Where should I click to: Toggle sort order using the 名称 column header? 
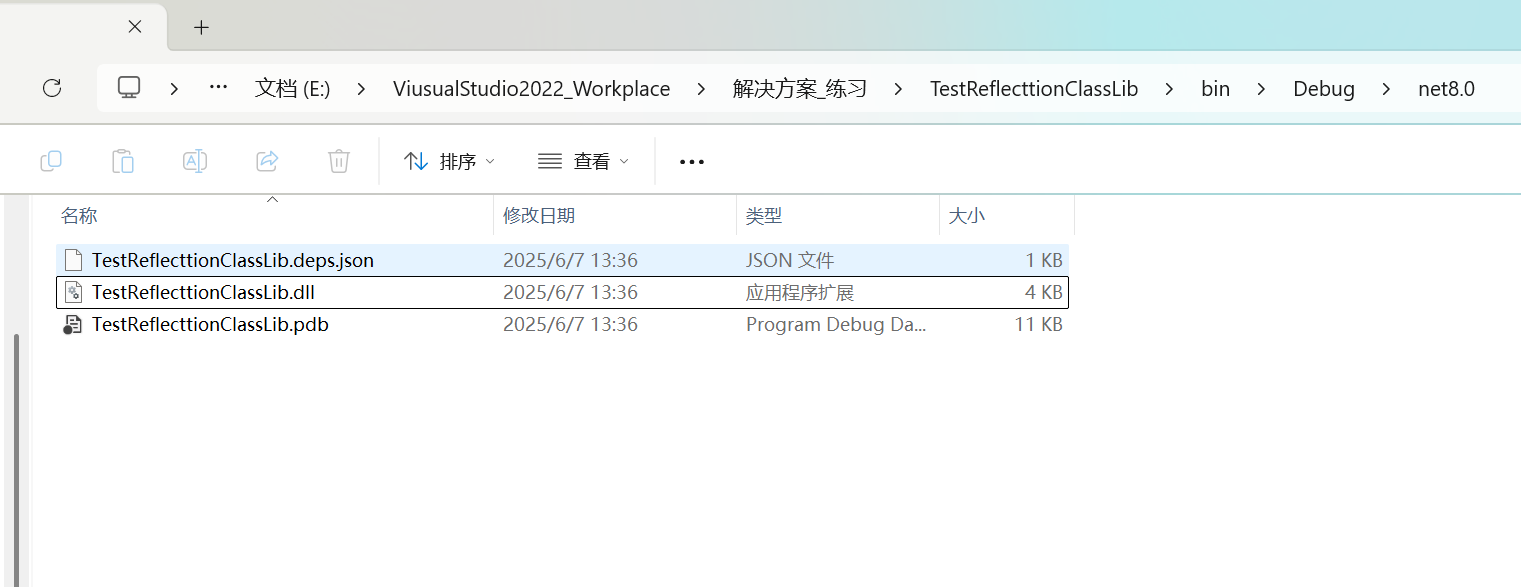tap(78, 214)
